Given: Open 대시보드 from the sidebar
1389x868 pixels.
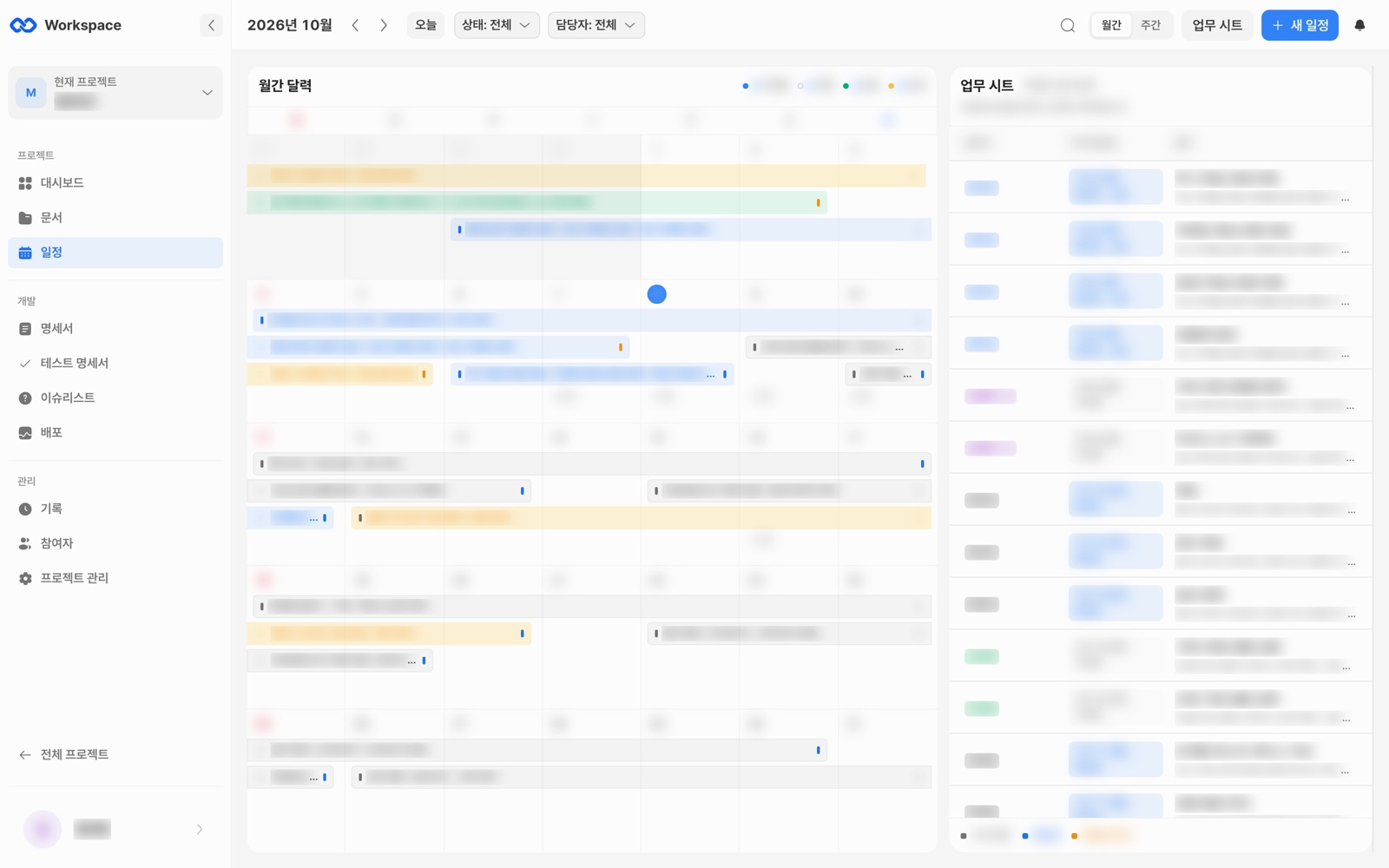Looking at the screenshot, I should pyautogui.click(x=115, y=183).
